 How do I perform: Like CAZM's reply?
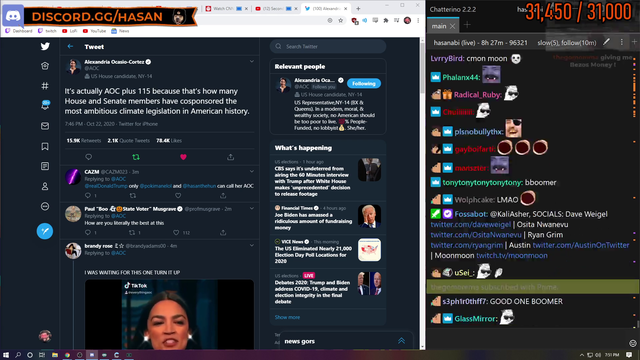(x=178, y=196)
